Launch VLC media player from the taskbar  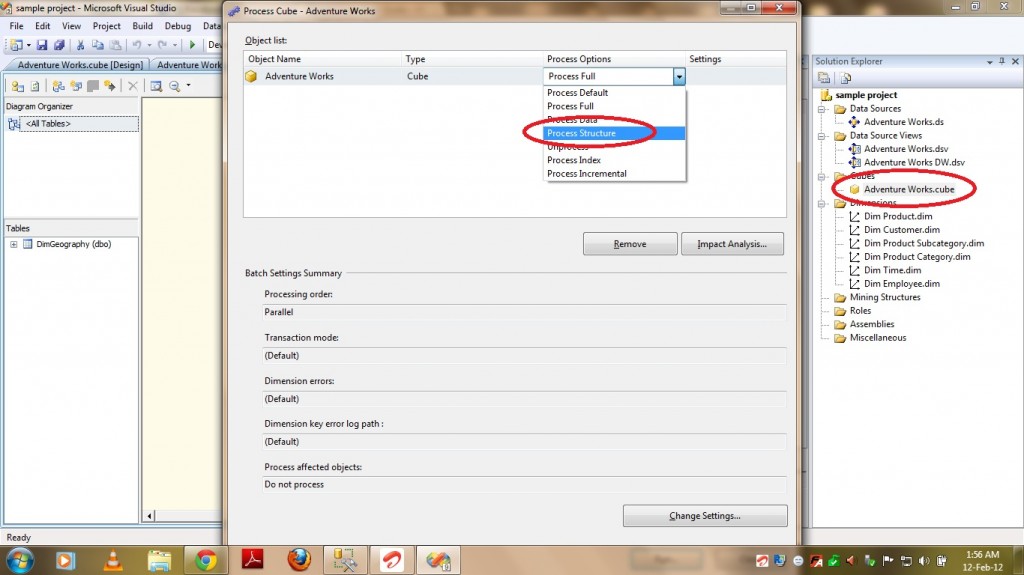tap(112, 559)
